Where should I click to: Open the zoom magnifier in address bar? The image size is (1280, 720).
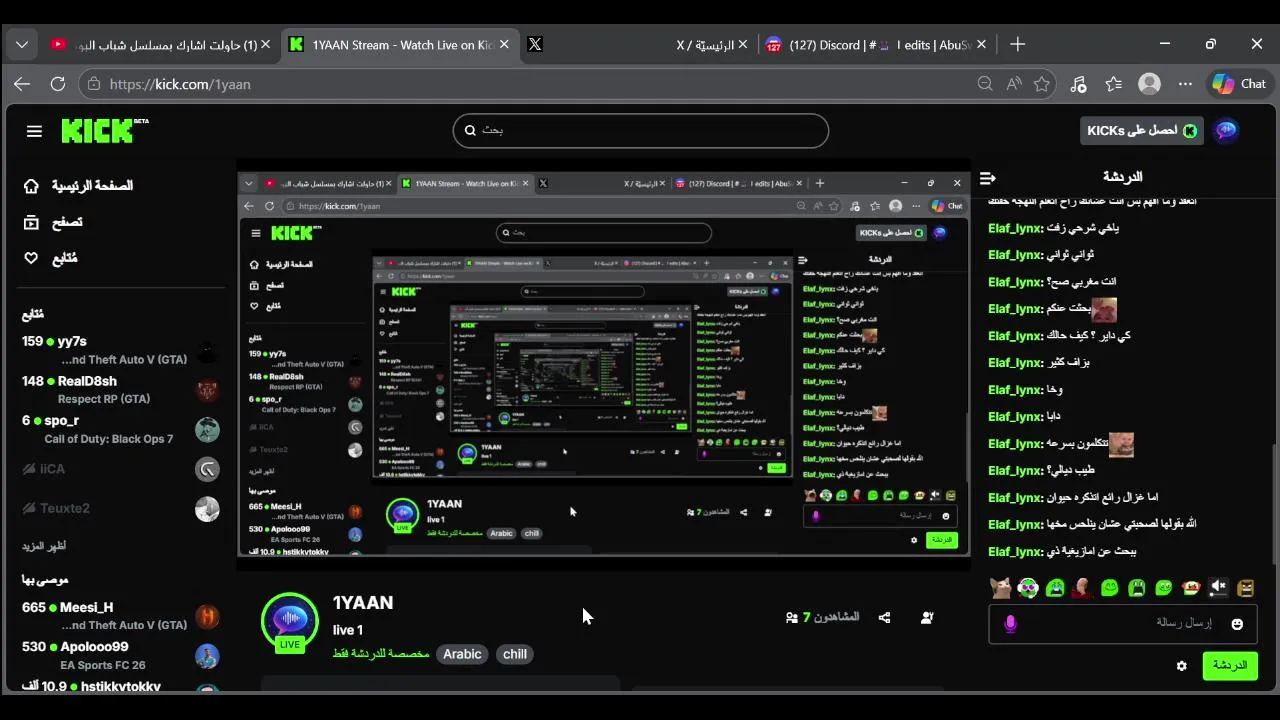click(x=985, y=84)
